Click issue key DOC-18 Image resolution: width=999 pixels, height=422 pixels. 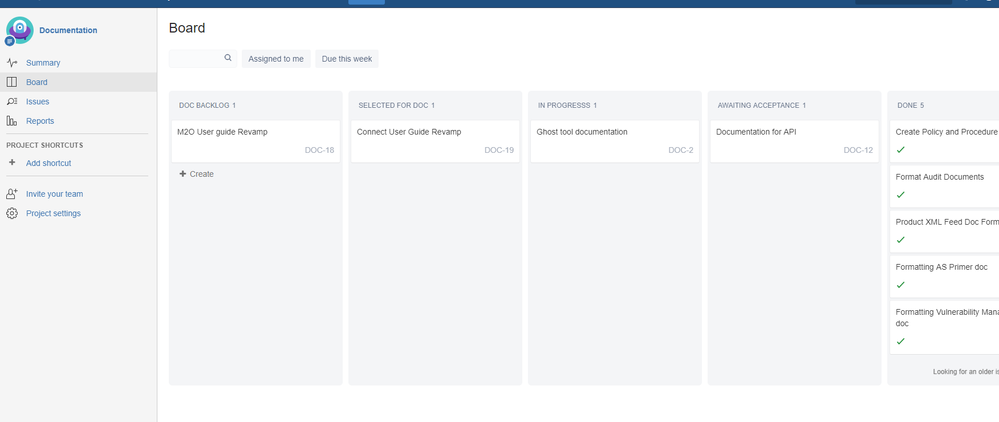click(319, 150)
